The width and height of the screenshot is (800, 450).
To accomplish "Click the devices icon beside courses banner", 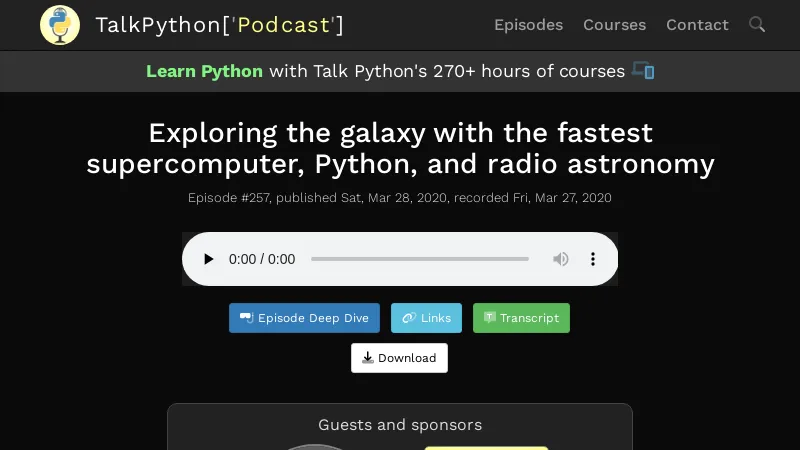I will [643, 70].
